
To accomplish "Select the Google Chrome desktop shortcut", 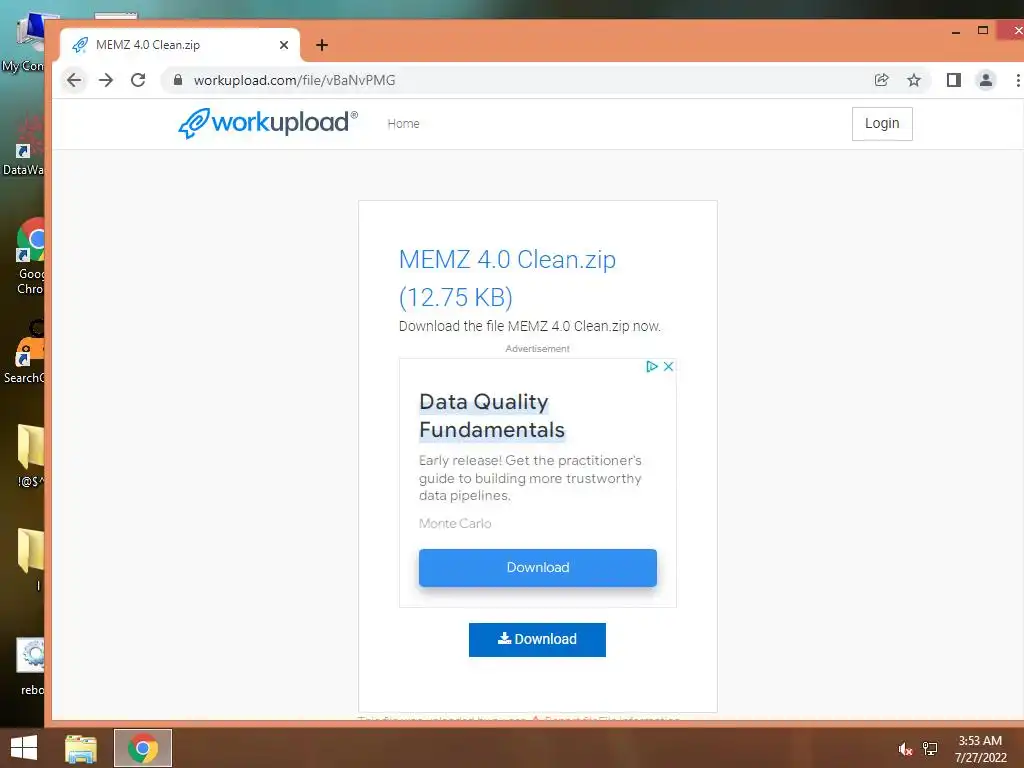I will click(x=30, y=257).
